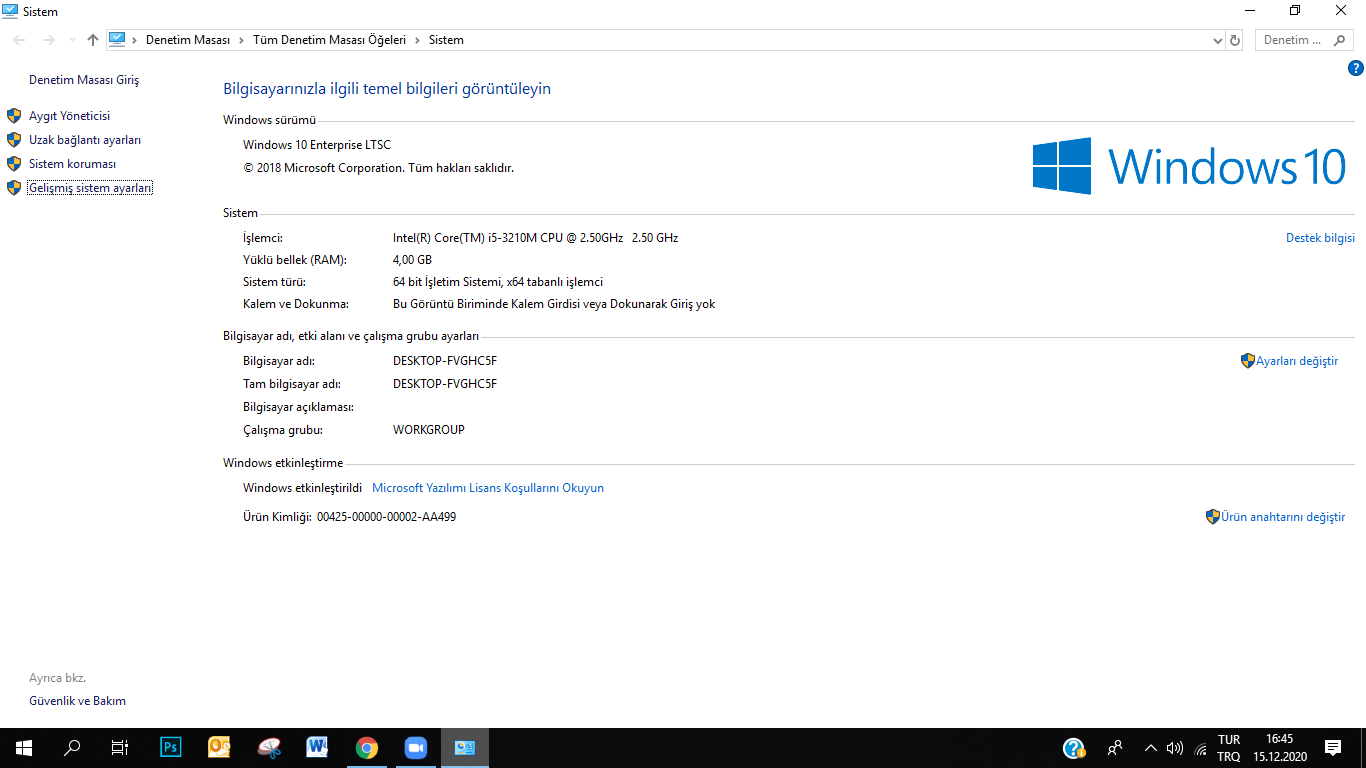Open Sistem koruması settings
This screenshot has width=1366, height=768.
(72, 164)
